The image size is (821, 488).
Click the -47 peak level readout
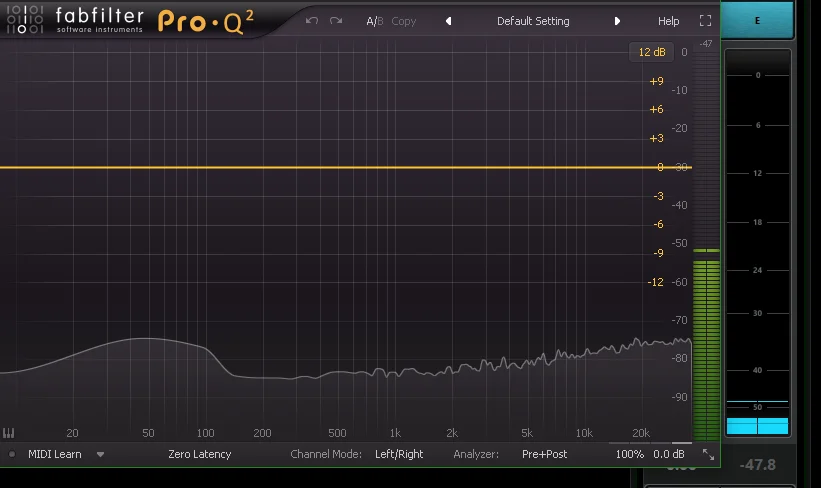pyautogui.click(x=706, y=44)
